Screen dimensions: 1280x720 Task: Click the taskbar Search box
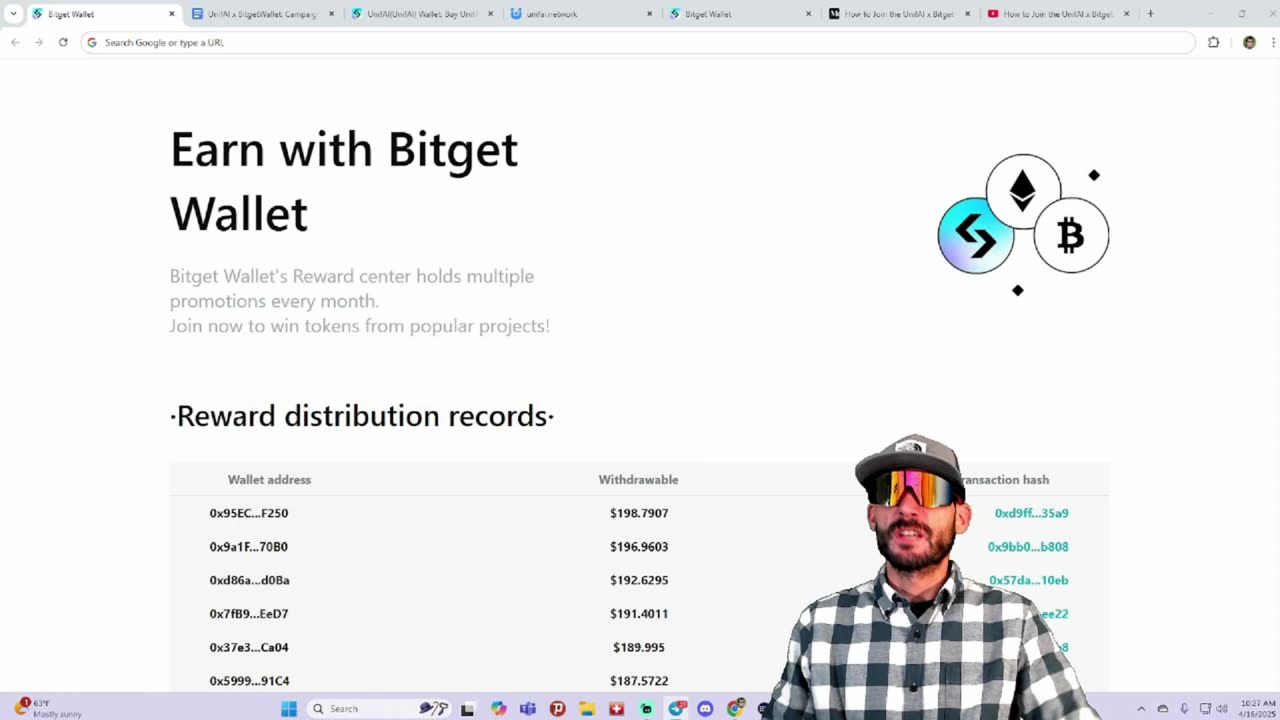click(379, 708)
